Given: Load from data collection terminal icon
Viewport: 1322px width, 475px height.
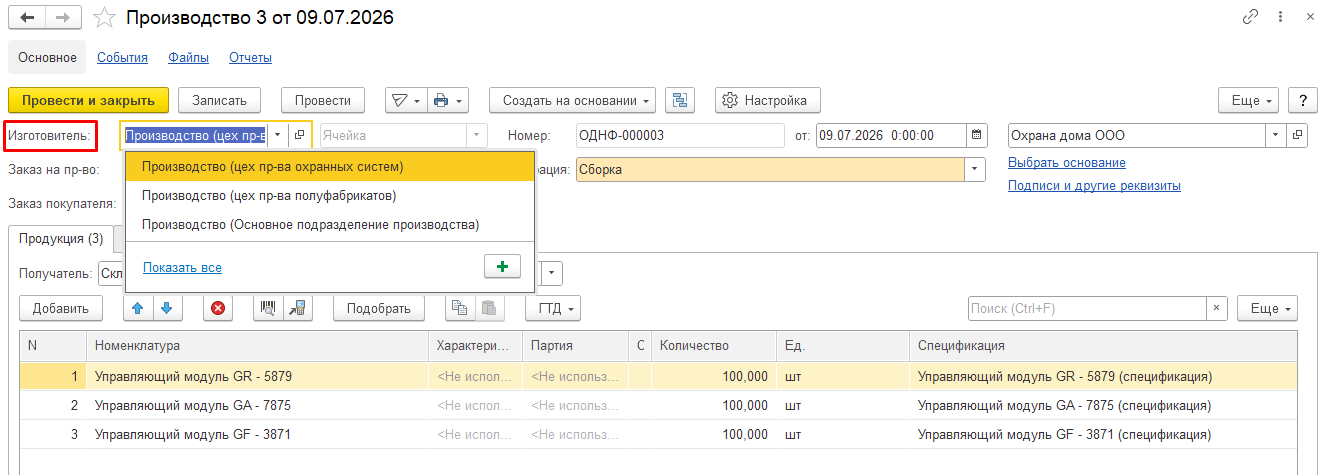Looking at the screenshot, I should click(297, 308).
